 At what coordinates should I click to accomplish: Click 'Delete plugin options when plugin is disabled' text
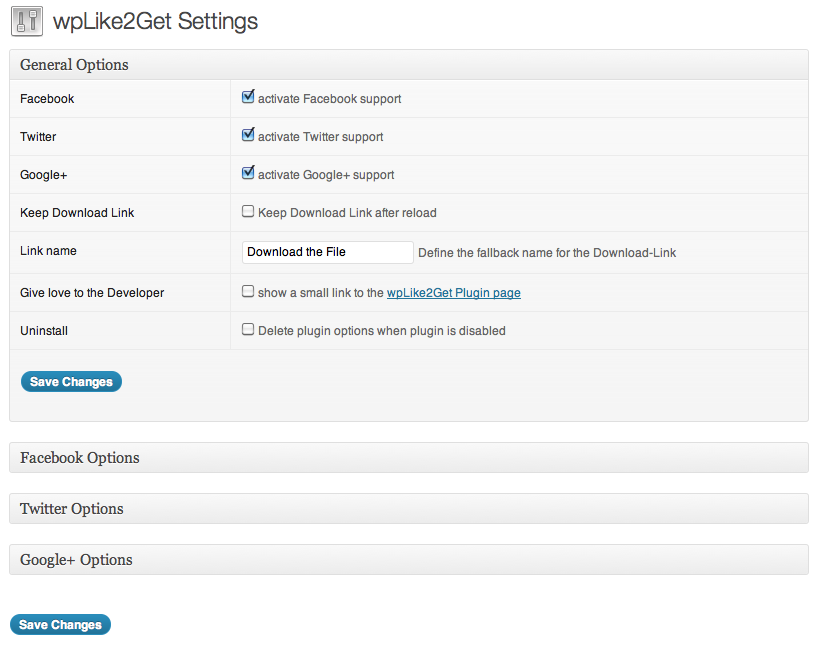(x=382, y=331)
